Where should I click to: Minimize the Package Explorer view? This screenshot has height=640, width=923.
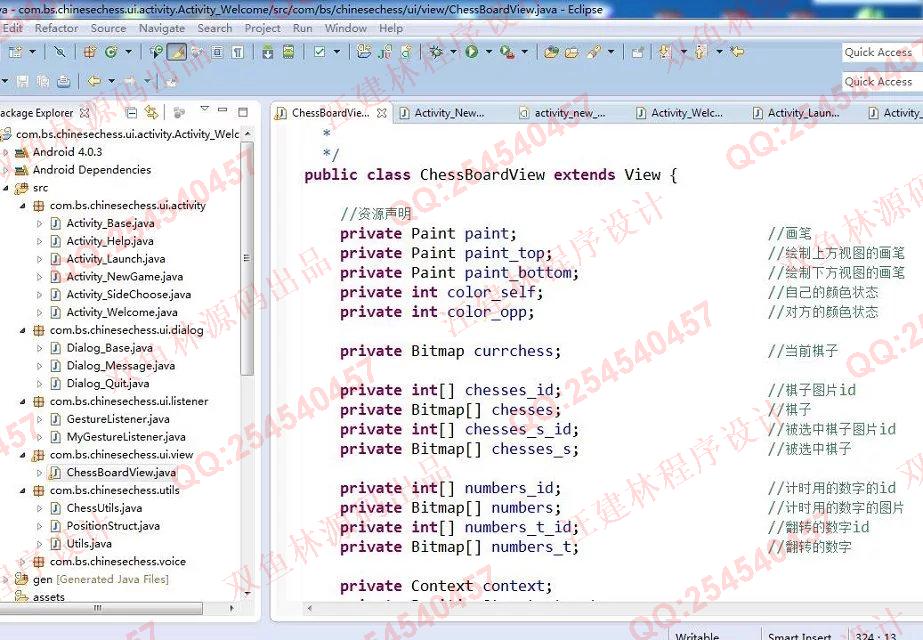click(x=223, y=110)
